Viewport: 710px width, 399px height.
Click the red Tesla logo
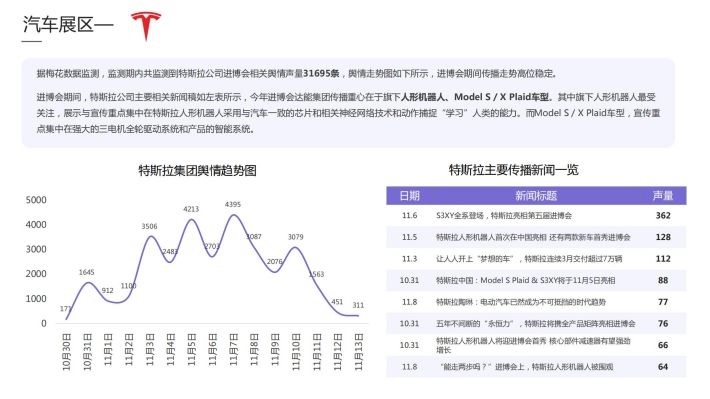(x=146, y=26)
